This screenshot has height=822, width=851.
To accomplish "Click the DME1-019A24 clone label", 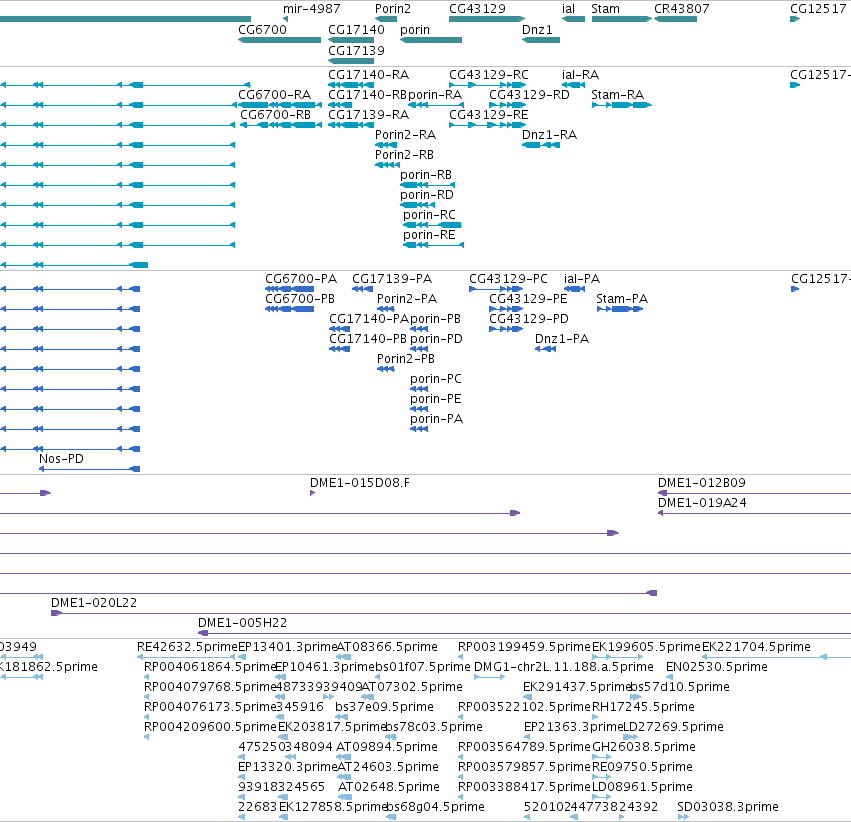I will (x=702, y=503).
